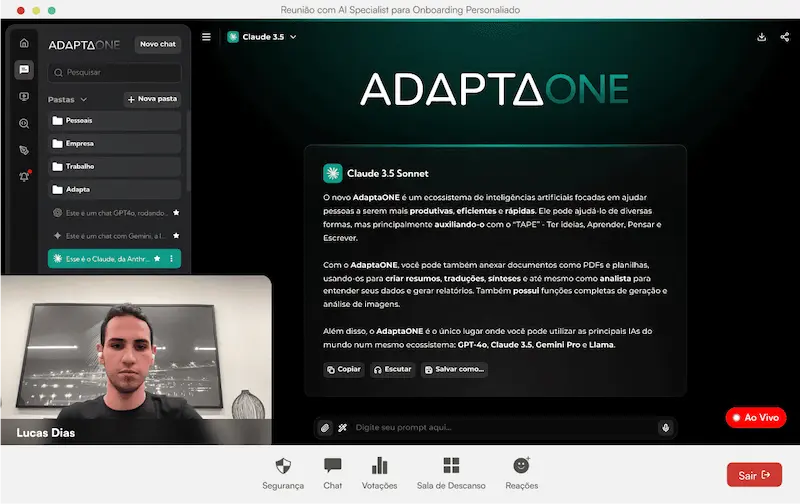Toggle star on Gemini chat entry
The width and height of the screenshot is (800, 504).
[x=176, y=236]
